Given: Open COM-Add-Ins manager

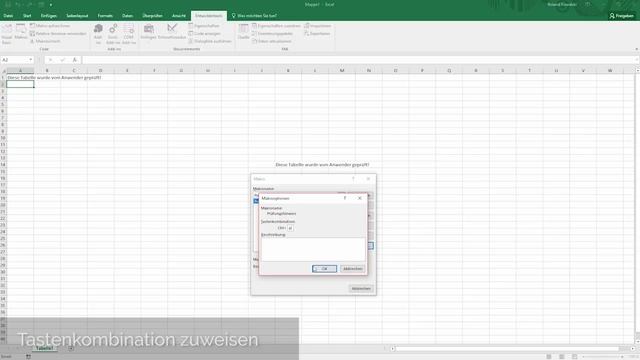Looking at the screenshot, I should point(129,34).
